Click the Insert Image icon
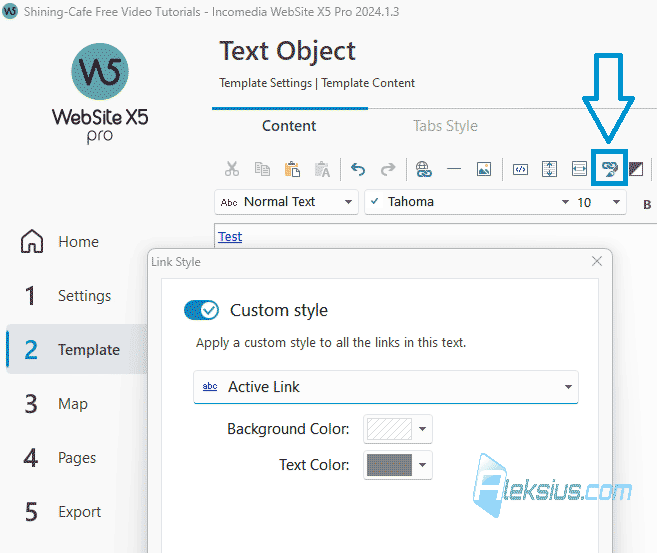 (x=484, y=169)
